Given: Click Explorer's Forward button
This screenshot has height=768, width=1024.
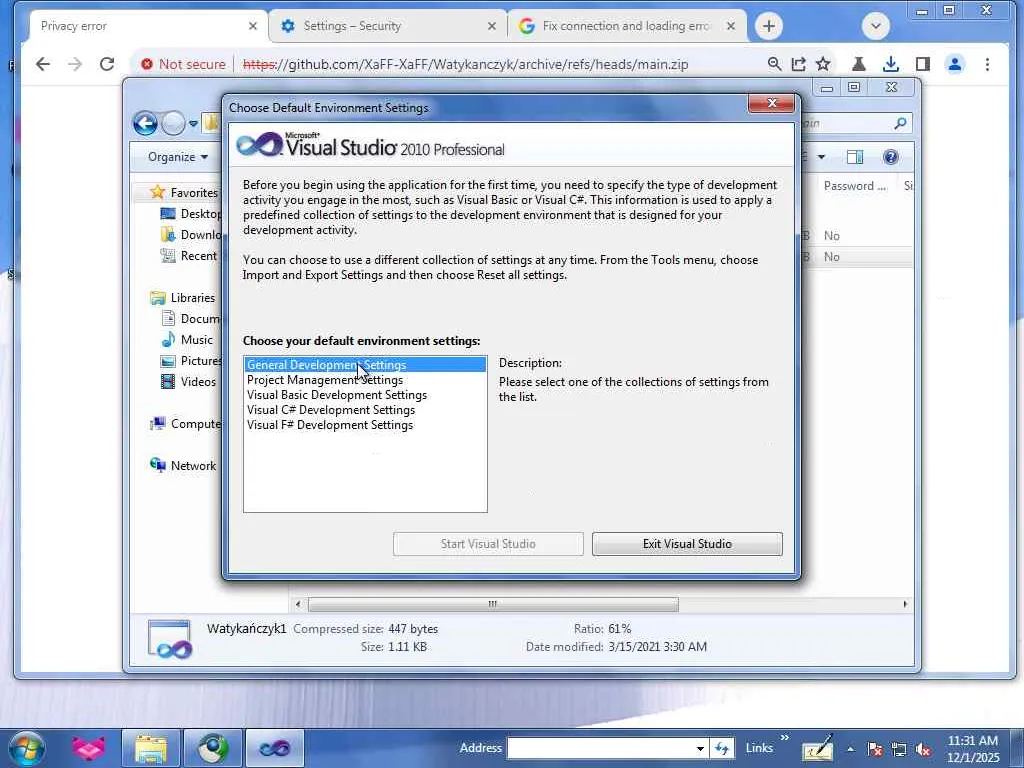Looking at the screenshot, I should [172, 123].
